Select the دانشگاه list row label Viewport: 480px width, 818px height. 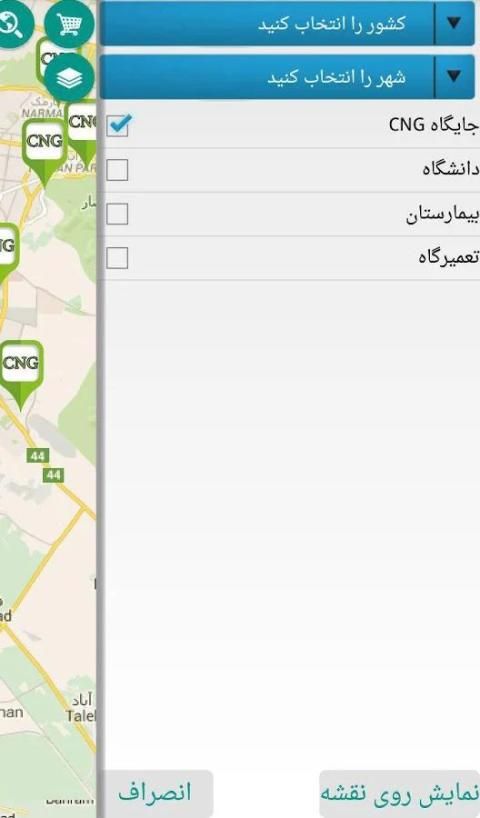click(x=450, y=170)
